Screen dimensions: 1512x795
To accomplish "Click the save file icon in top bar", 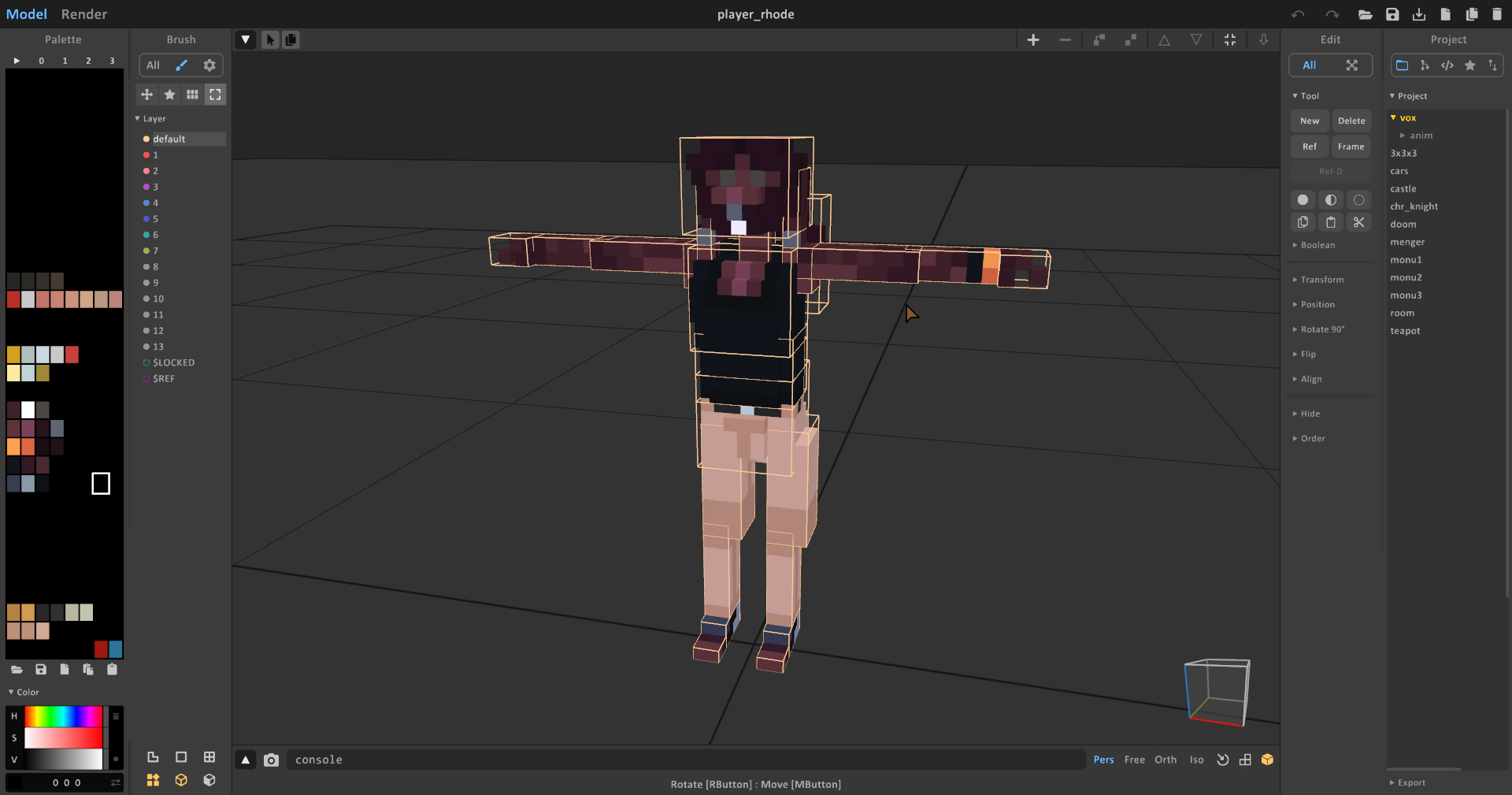I will (1392, 14).
